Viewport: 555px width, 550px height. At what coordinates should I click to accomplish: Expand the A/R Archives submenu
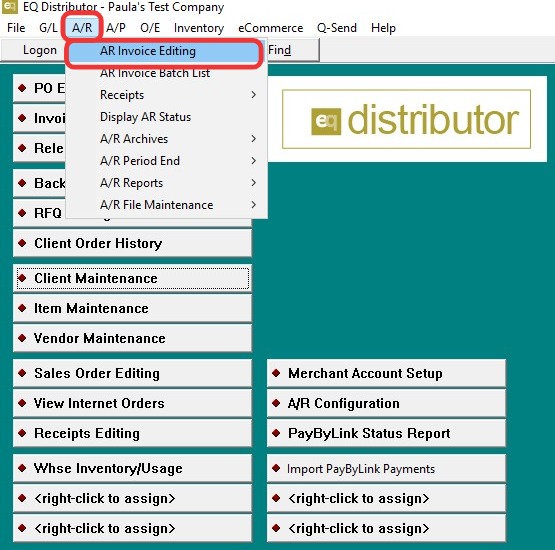point(166,139)
